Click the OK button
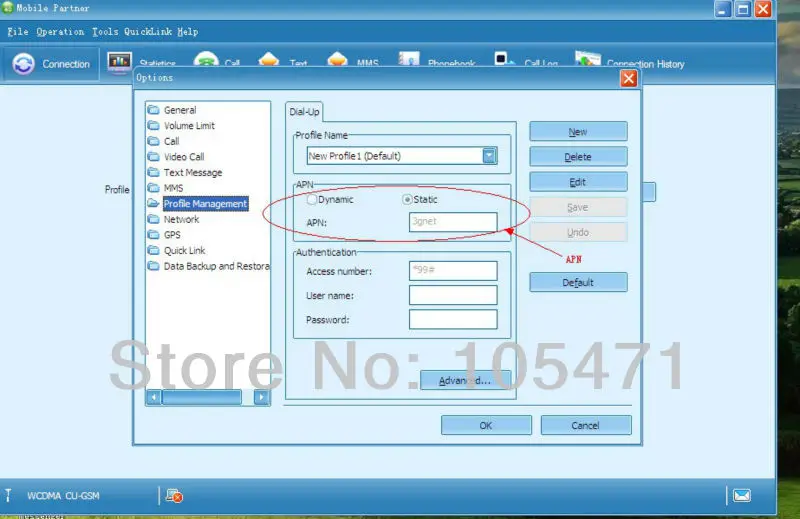Viewport: 800px width, 519px height. coord(486,425)
